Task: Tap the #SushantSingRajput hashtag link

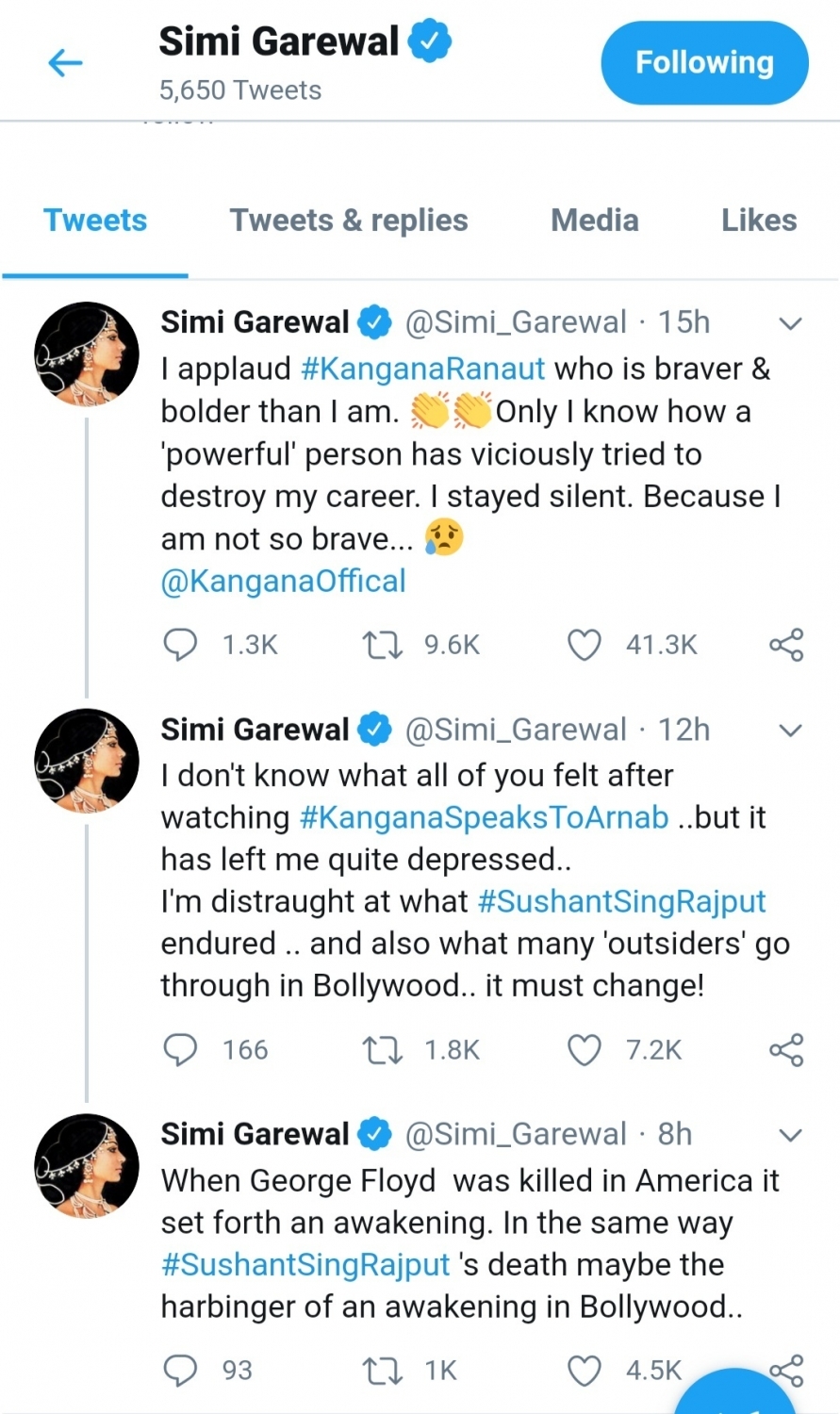Action: pos(622,901)
